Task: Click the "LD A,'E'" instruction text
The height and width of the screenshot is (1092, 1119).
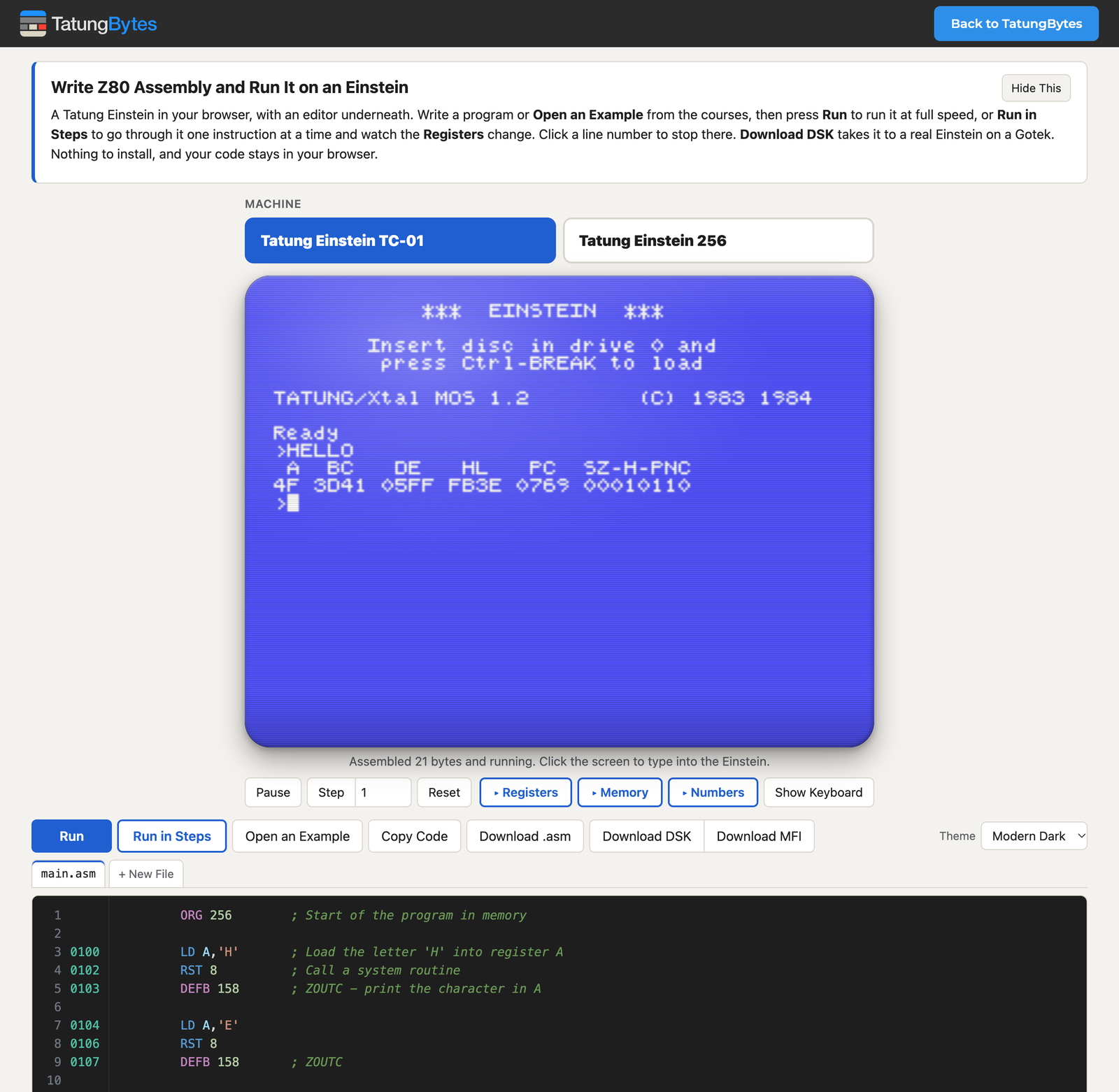Action: (x=209, y=1025)
